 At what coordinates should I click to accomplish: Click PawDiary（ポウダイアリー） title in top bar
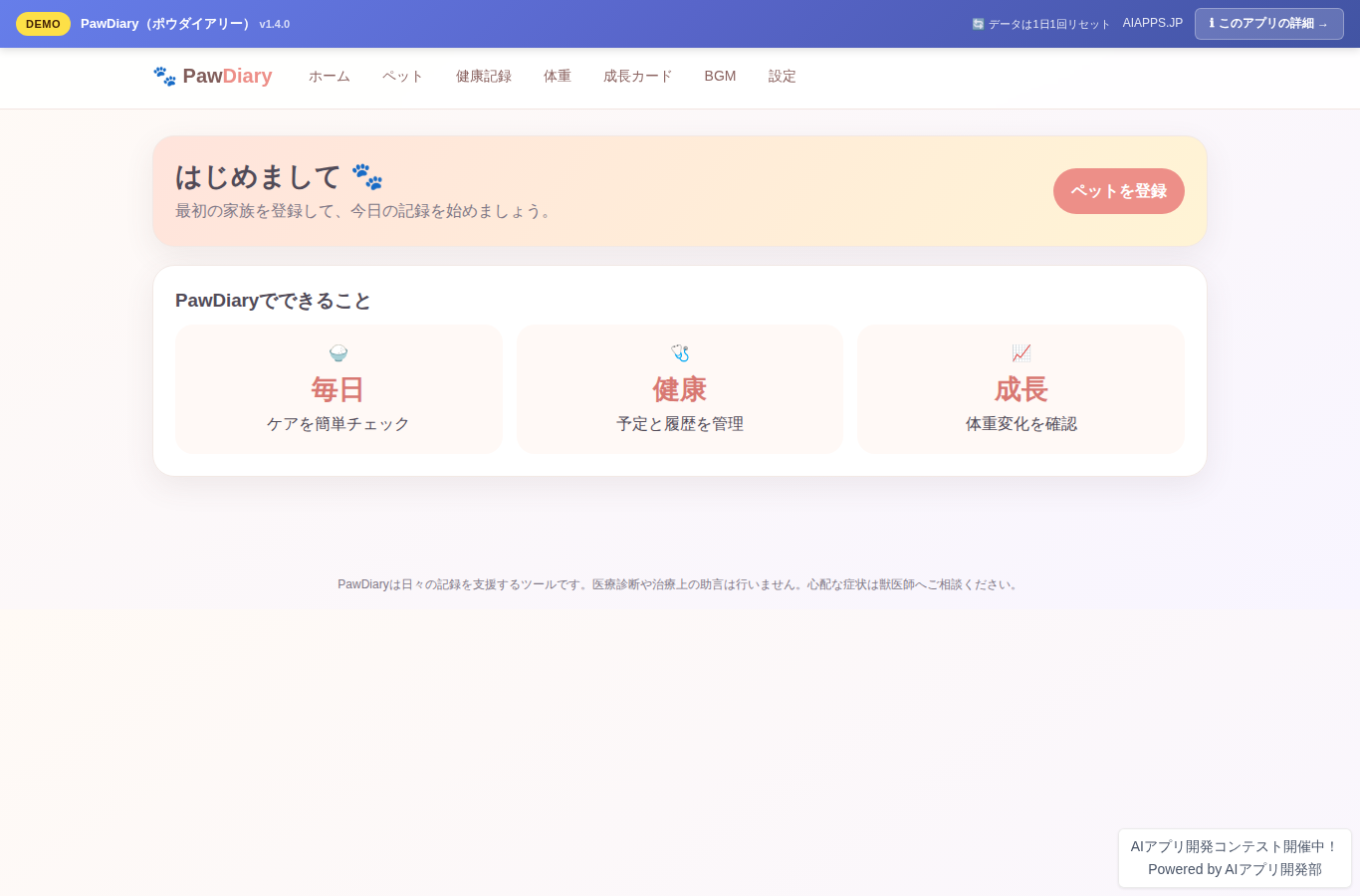coord(167,24)
